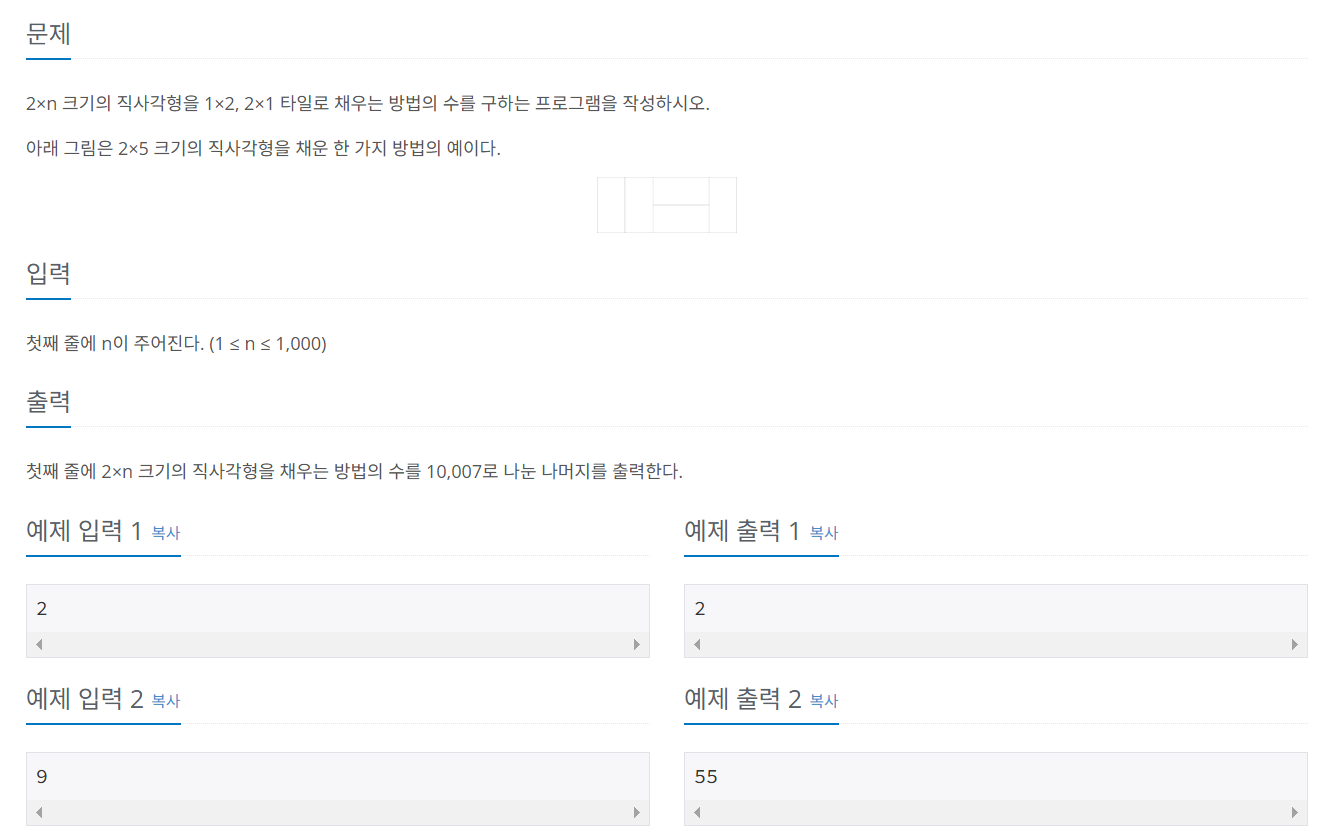Click right scroll arrow in example input 1

pos(637,645)
